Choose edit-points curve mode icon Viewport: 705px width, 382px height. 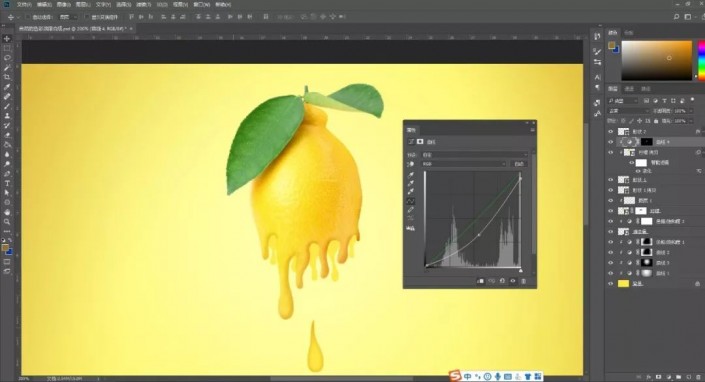pyautogui.click(x=411, y=201)
